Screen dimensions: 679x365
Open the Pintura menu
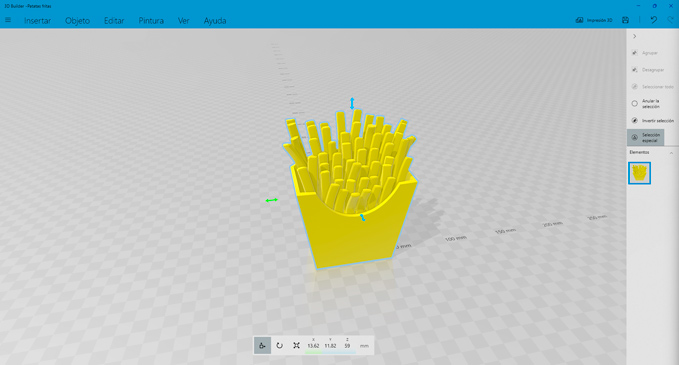click(151, 21)
